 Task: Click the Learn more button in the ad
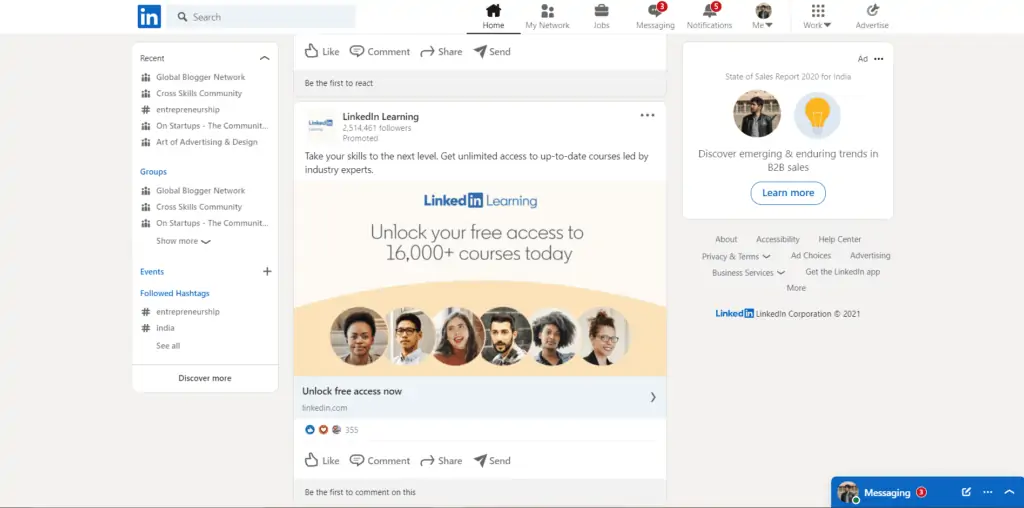coord(788,193)
